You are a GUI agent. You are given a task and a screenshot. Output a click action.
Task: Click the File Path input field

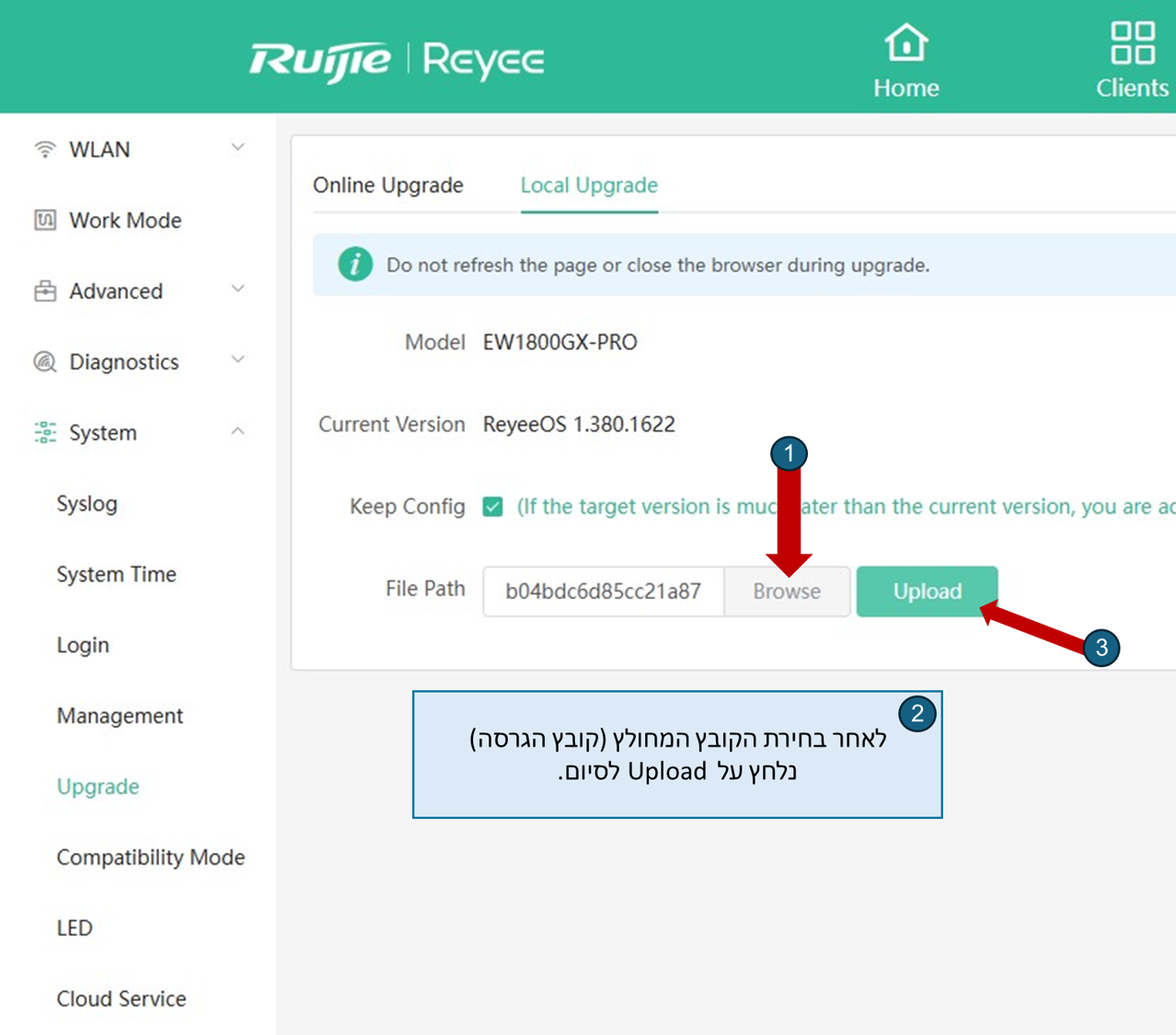point(604,592)
